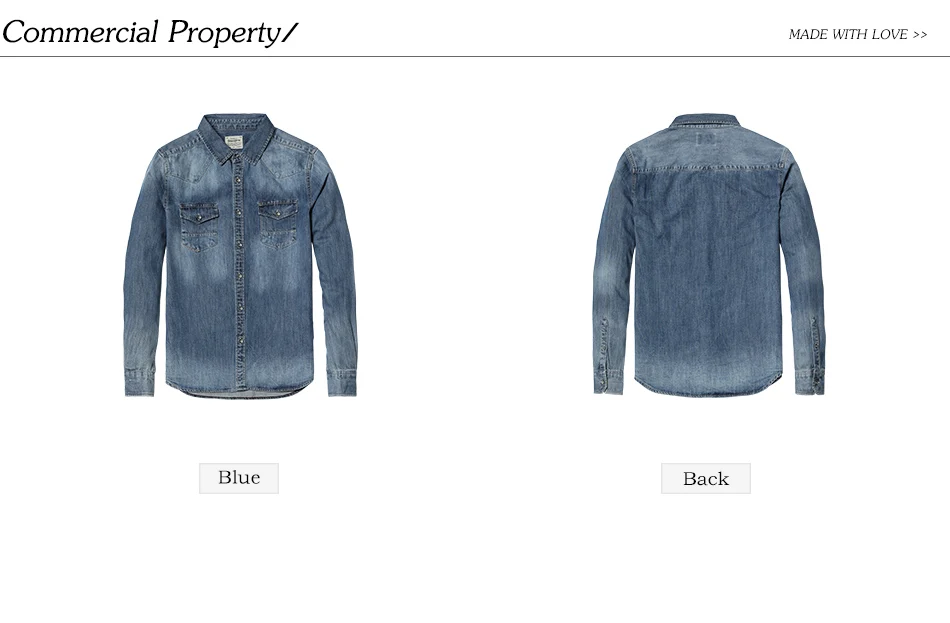This screenshot has height=623, width=950.
Task: Click the brand tag inside the front shirt collar
Action: (234, 144)
